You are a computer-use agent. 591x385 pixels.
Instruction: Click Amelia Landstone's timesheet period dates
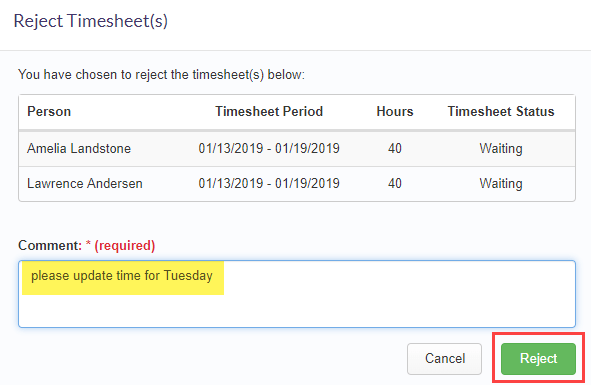[x=269, y=148]
